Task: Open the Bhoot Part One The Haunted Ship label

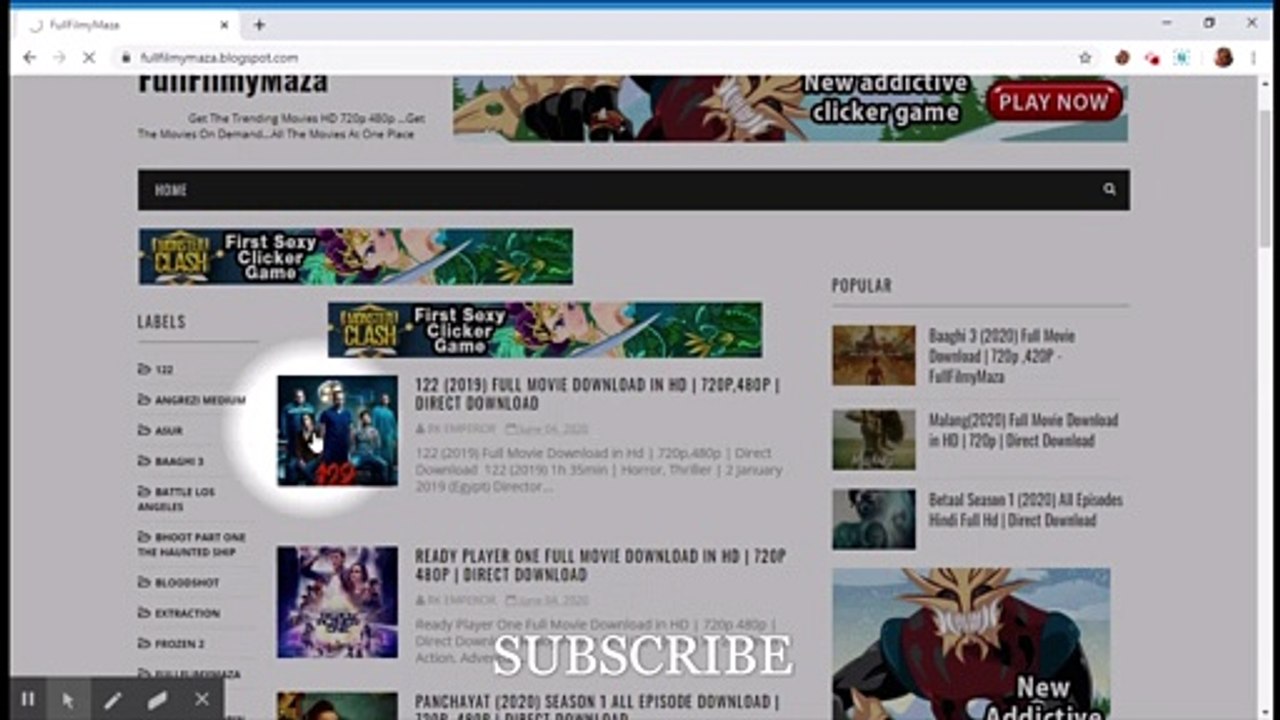Action: pyautogui.click(x=192, y=544)
